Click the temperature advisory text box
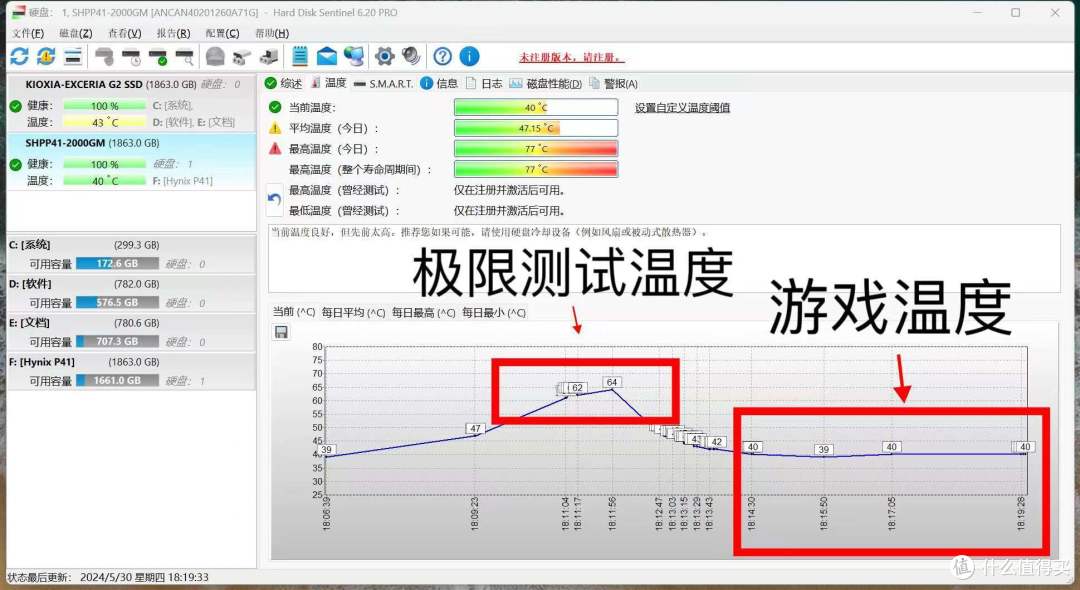The image size is (1080, 590). pos(664,258)
